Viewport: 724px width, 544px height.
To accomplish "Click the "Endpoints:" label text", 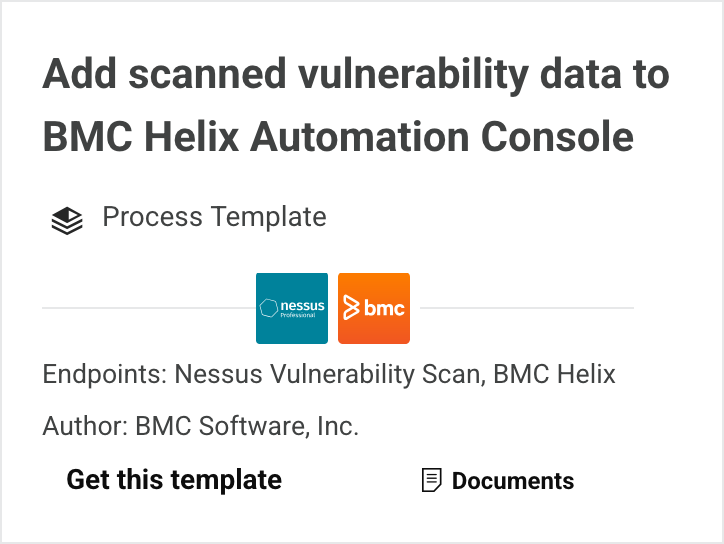I will (x=105, y=375).
